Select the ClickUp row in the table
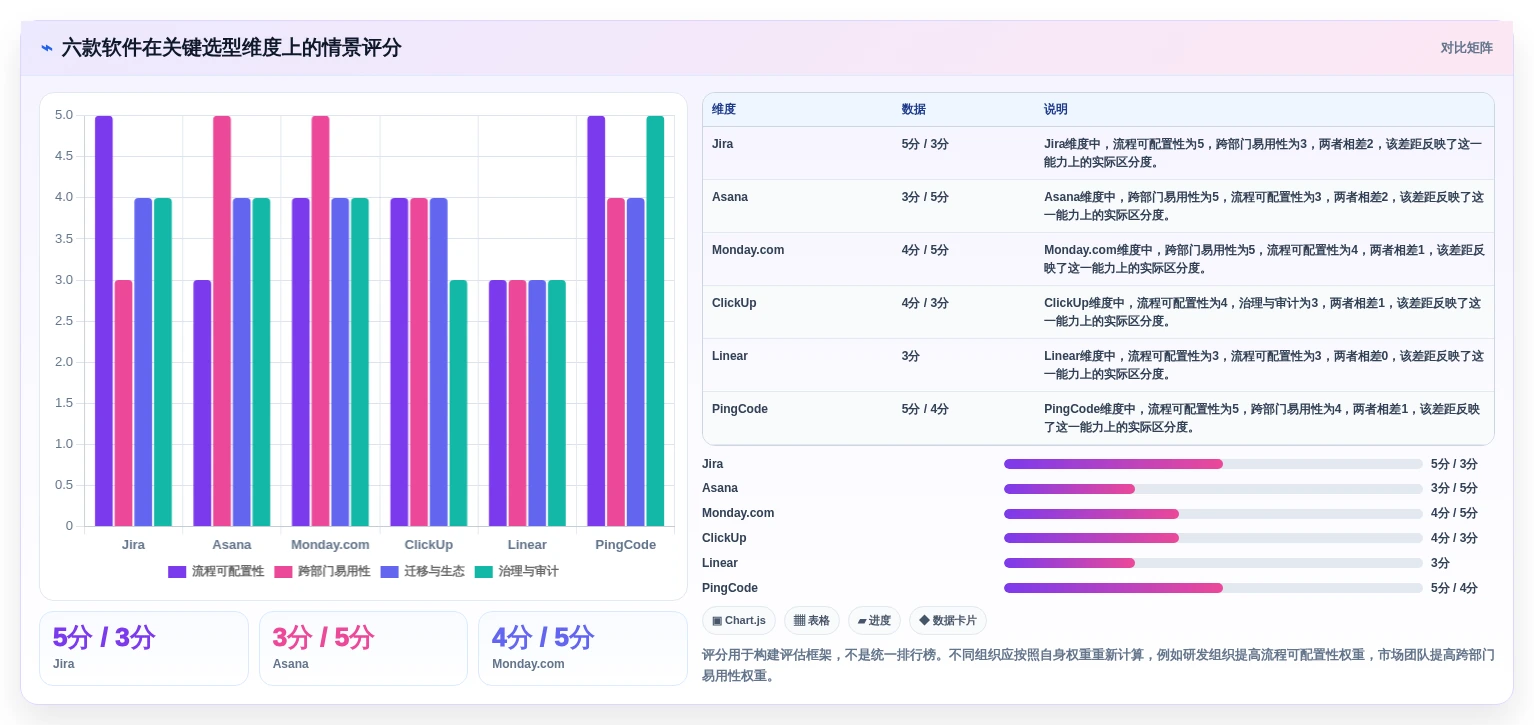The height and width of the screenshot is (725, 1534). click(x=1098, y=312)
